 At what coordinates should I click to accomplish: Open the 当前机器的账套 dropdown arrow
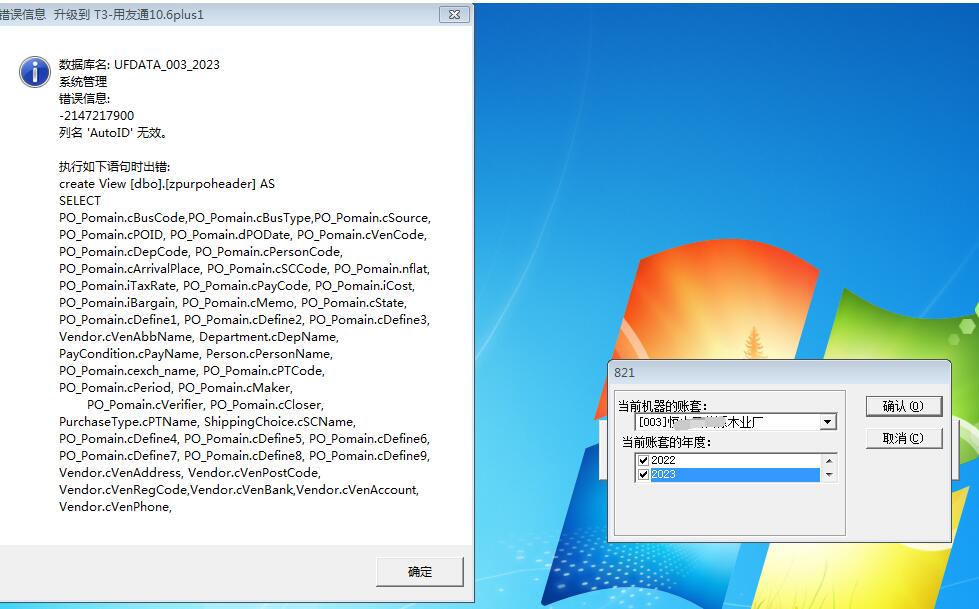coord(827,422)
